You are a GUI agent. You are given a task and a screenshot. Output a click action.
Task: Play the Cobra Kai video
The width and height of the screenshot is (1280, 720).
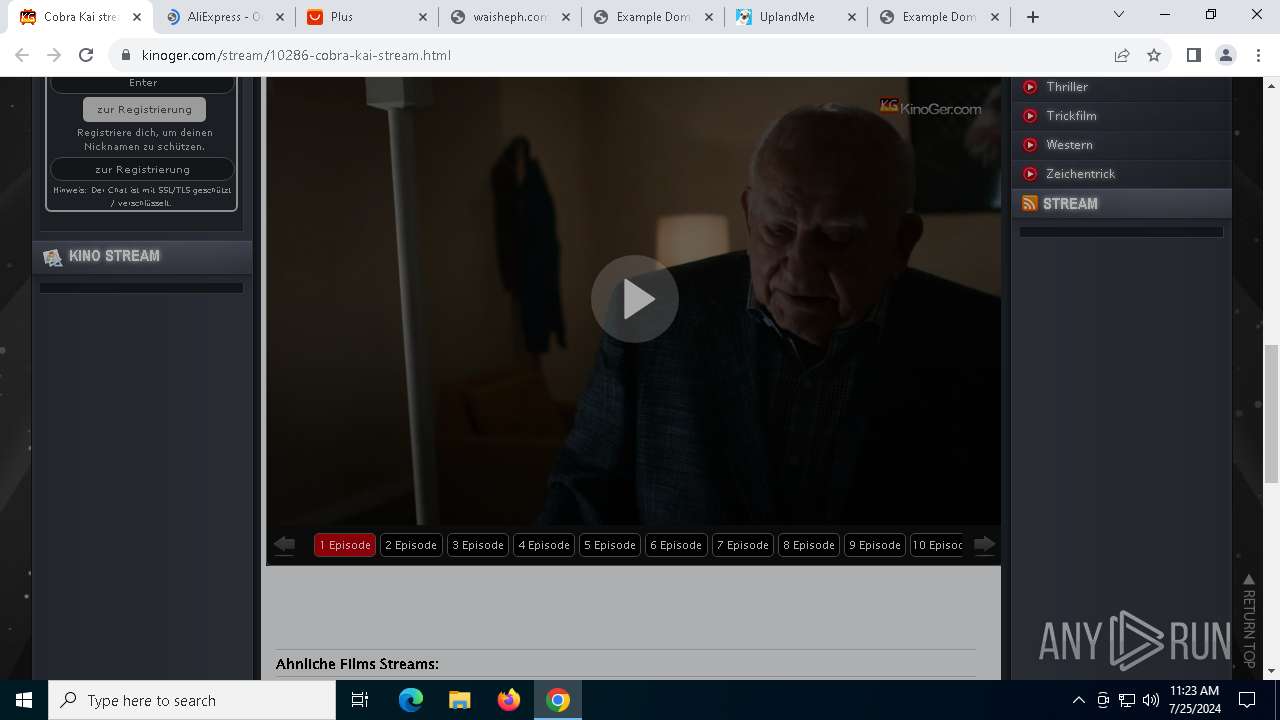coord(635,299)
